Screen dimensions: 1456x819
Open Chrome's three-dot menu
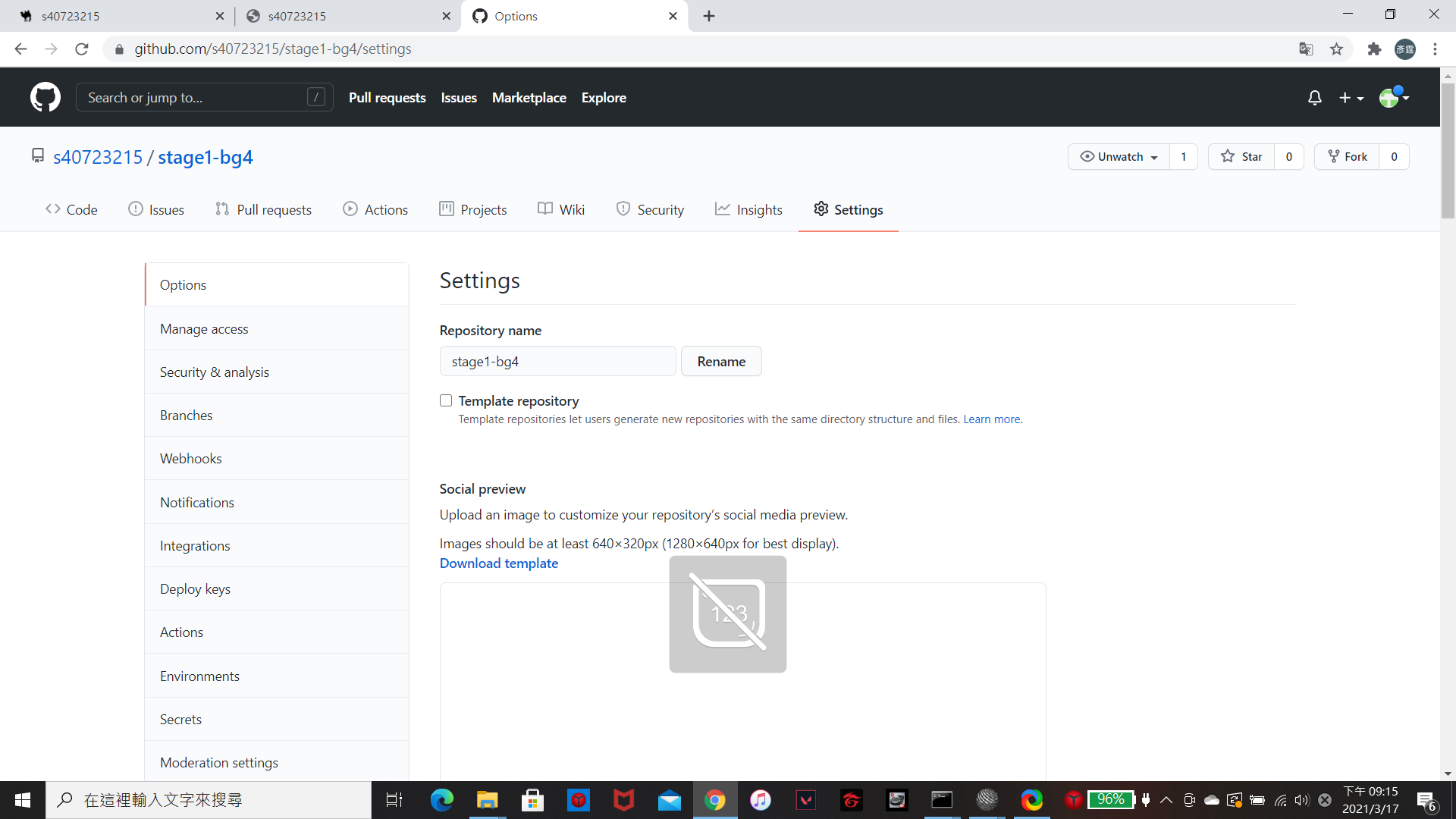(1435, 49)
